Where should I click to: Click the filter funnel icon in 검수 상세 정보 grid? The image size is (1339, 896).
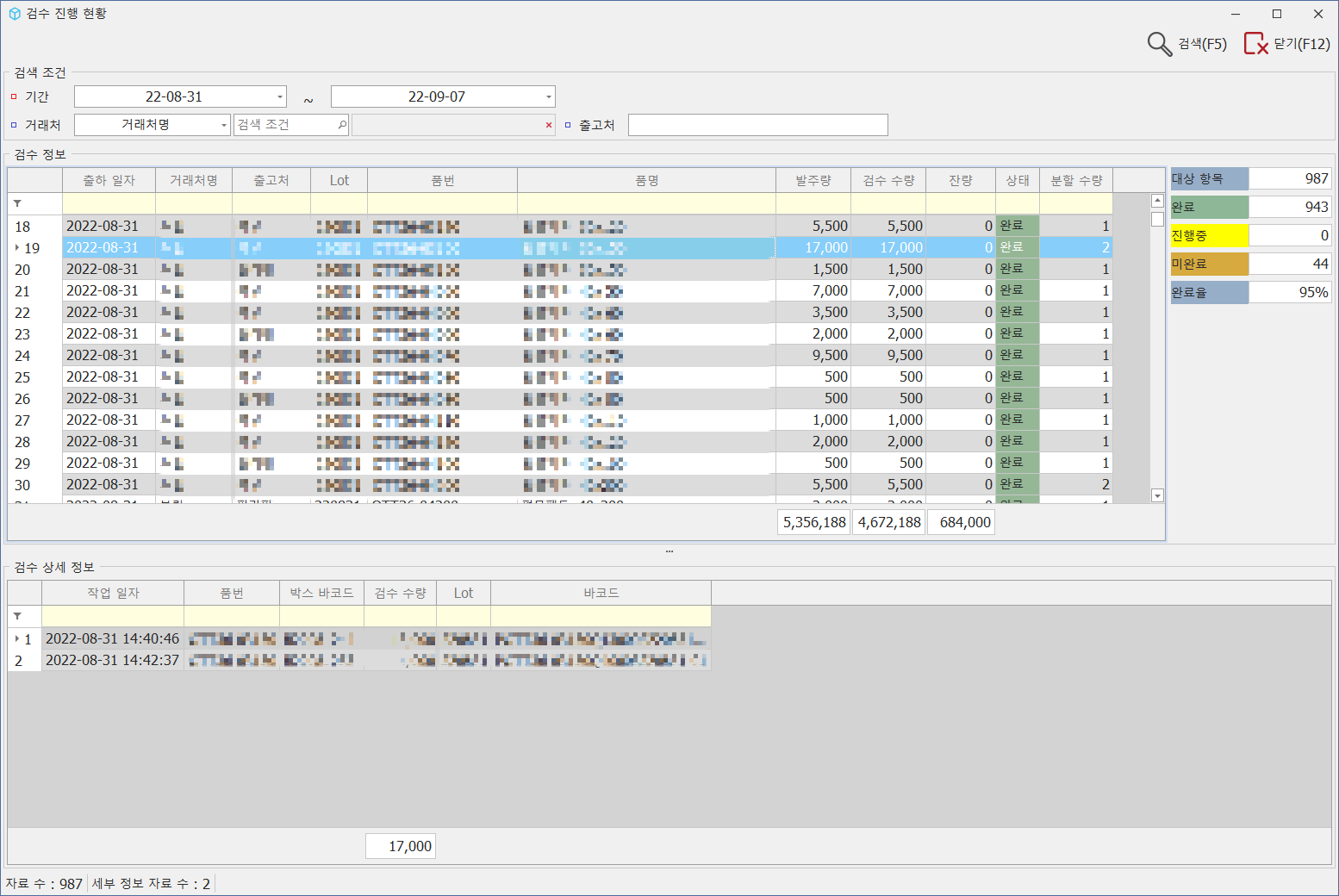tap(17, 616)
